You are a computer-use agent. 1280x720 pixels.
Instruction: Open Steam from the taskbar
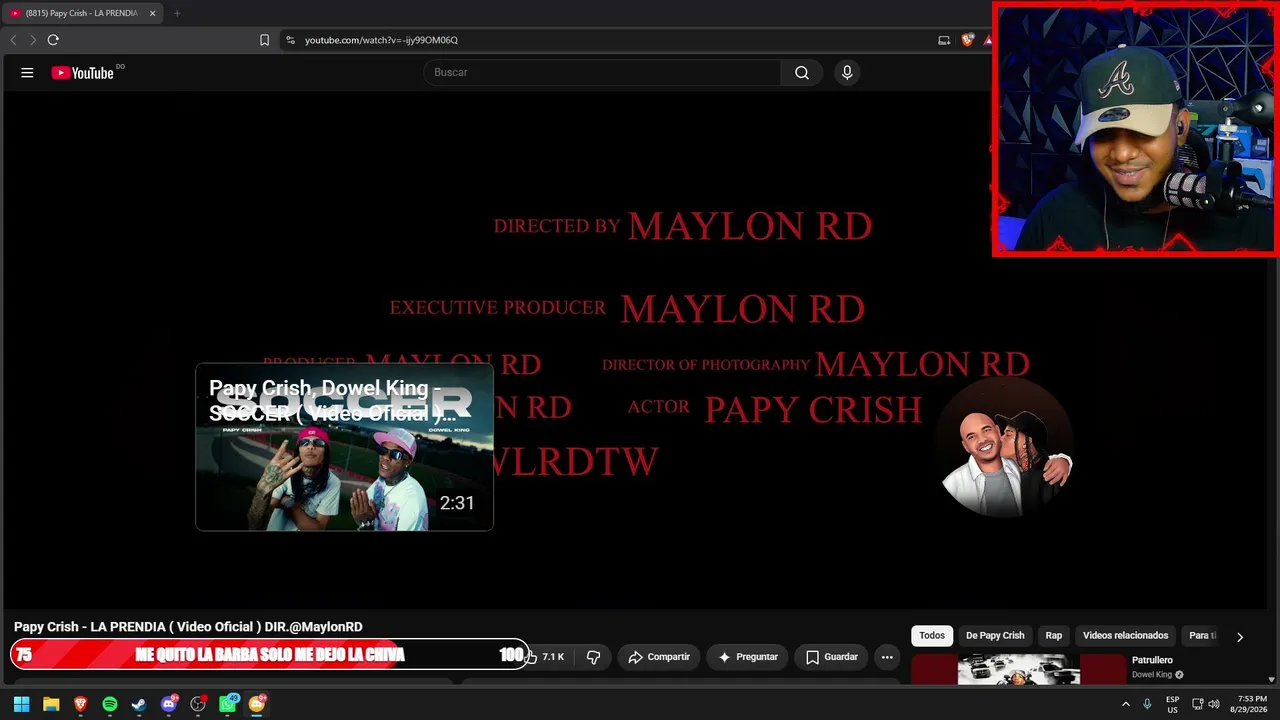pyautogui.click(x=139, y=704)
